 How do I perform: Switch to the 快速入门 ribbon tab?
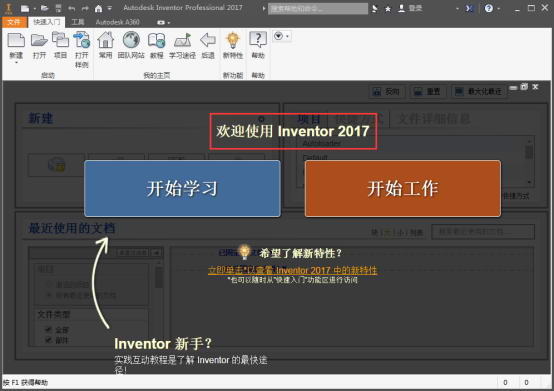[x=47, y=22]
